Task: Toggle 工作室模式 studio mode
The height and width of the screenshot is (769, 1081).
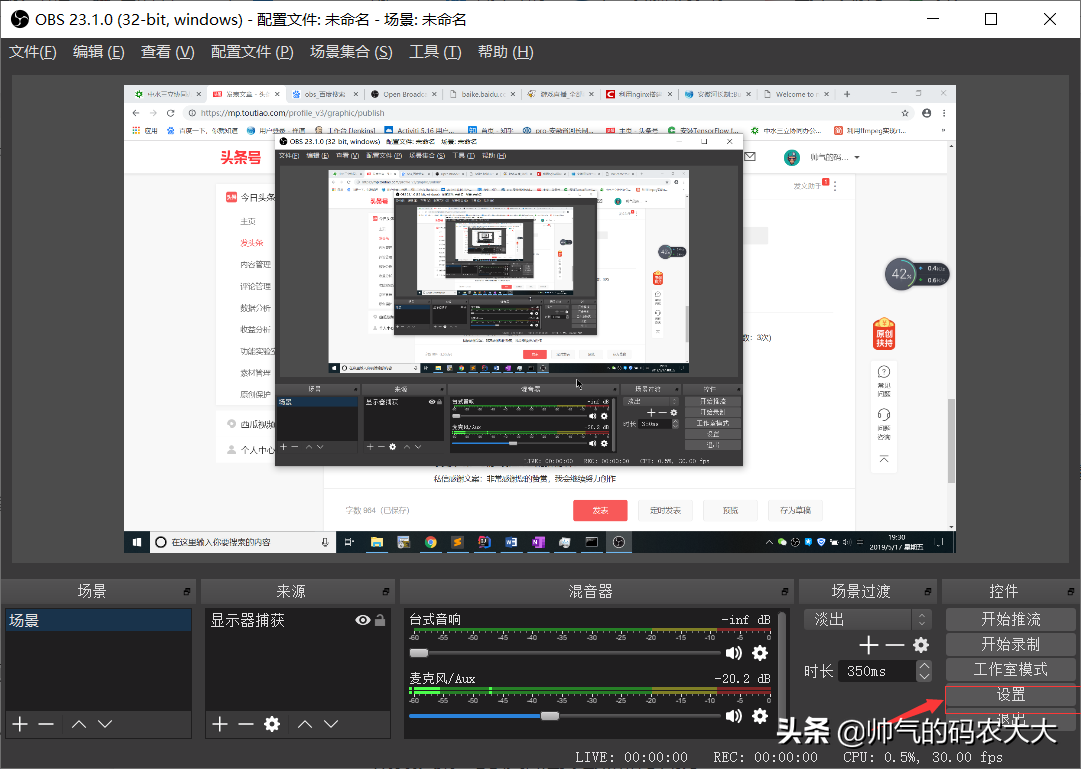Action: click(1011, 669)
